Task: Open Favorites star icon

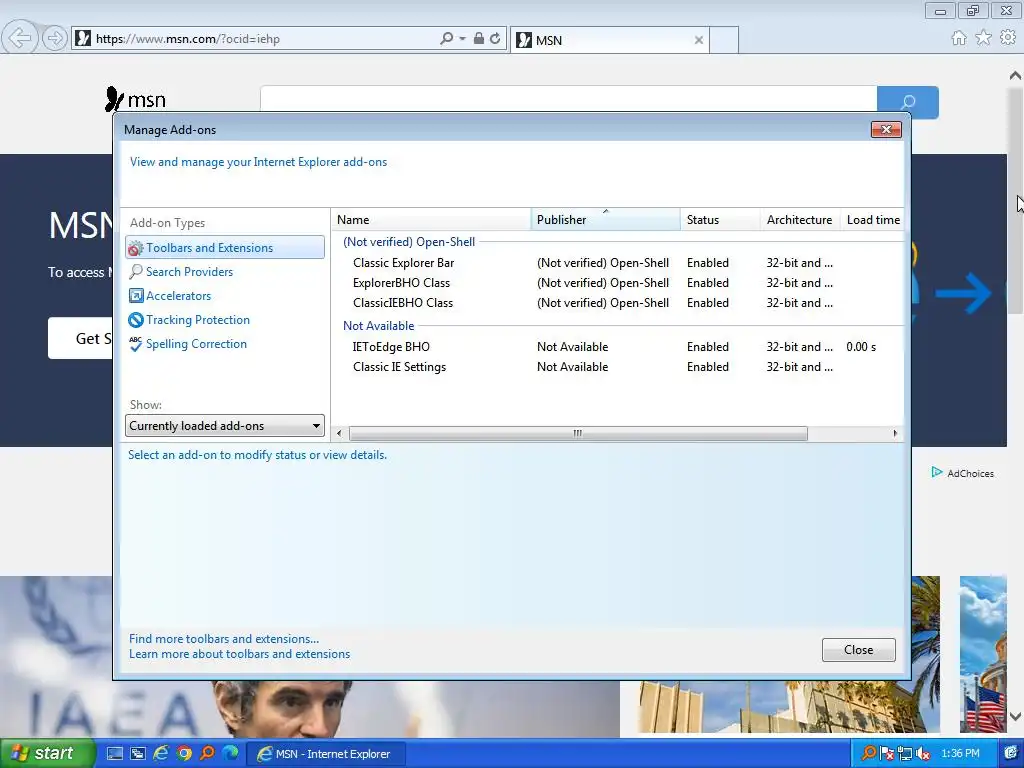Action: 983,38
